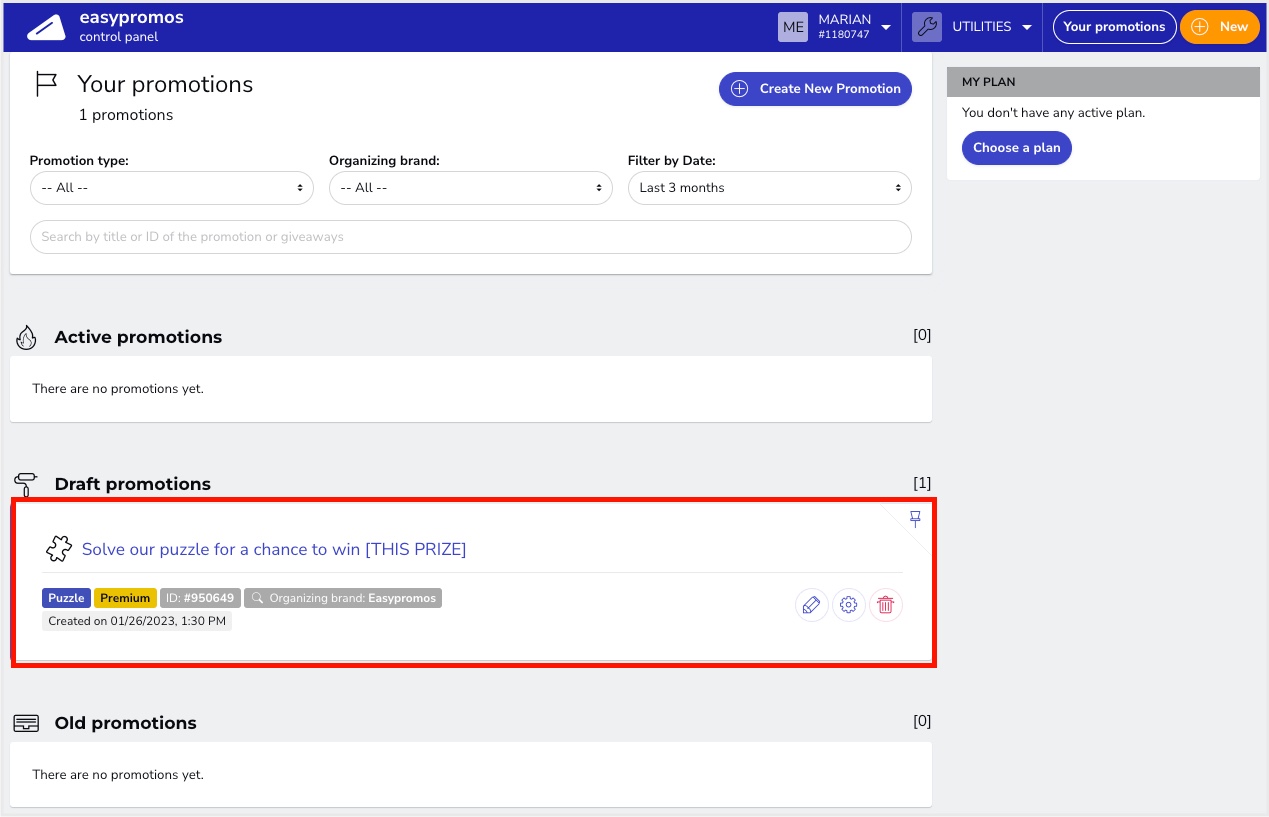
Task: Delete the promotion using the trash icon
Action: tap(886, 605)
